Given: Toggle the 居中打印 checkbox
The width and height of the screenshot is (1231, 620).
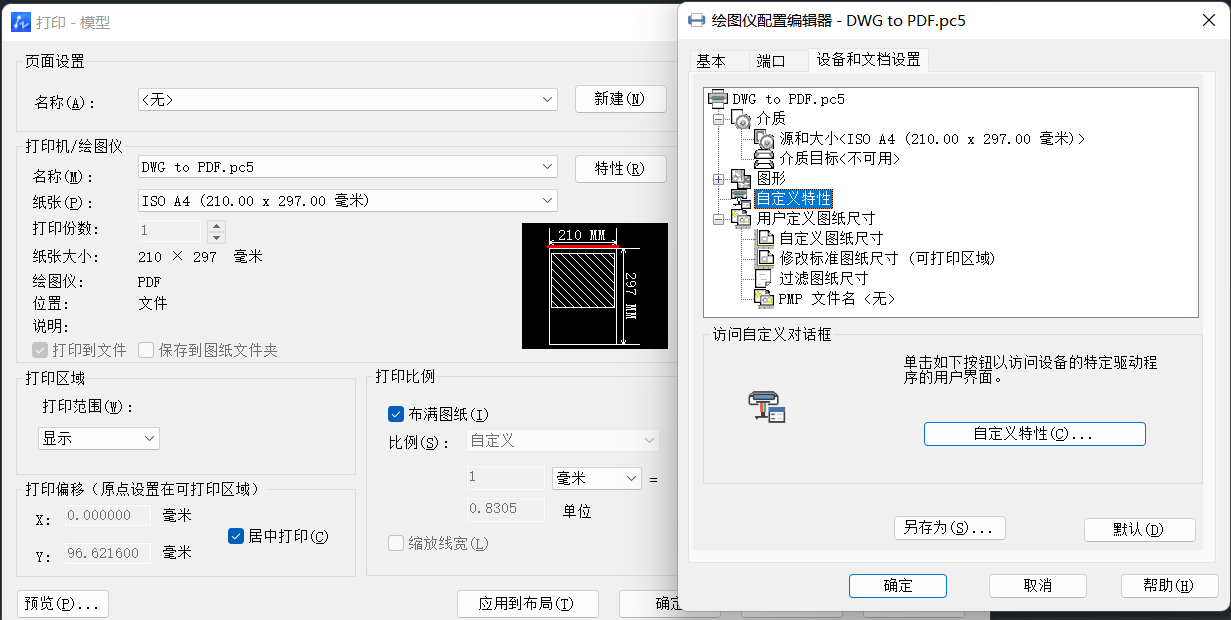Looking at the screenshot, I should 236,536.
